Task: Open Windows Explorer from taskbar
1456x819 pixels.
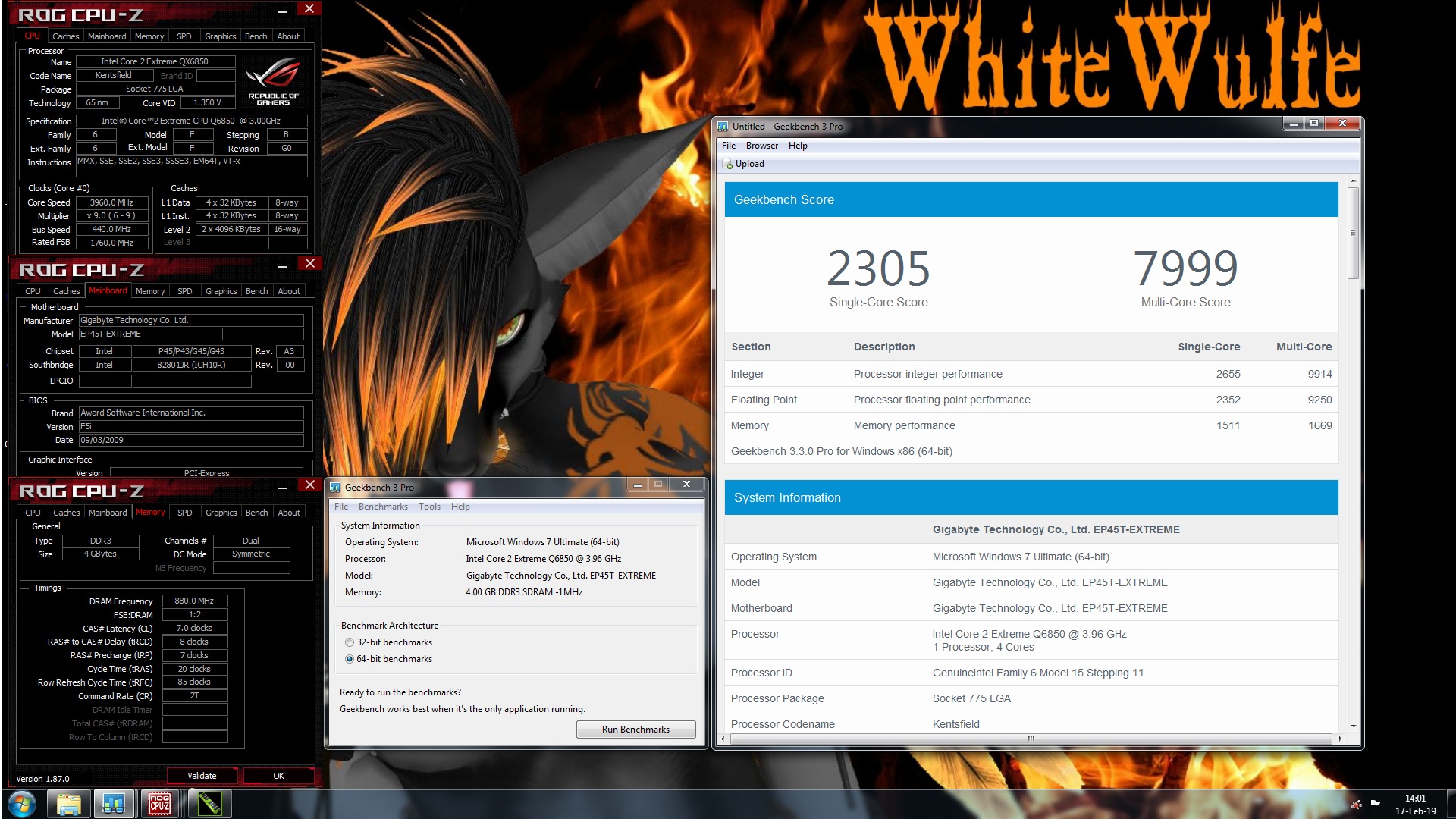Action: 68,804
